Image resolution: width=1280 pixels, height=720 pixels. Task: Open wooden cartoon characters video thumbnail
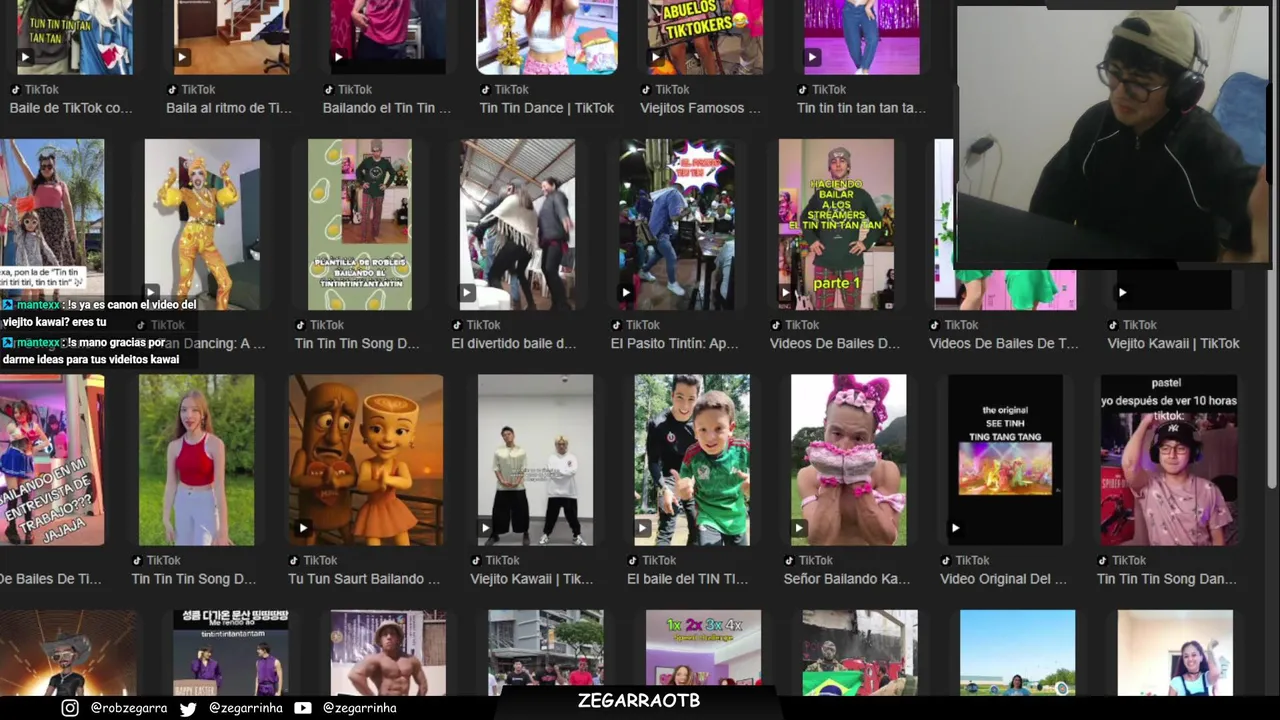[x=366, y=460]
